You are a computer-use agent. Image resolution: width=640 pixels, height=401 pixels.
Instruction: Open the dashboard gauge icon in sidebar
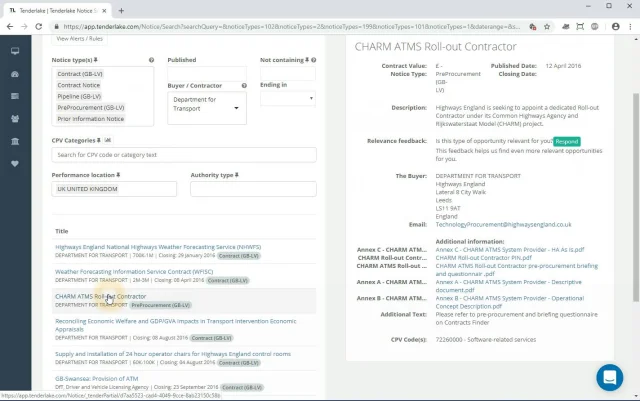pyautogui.click(x=14, y=73)
